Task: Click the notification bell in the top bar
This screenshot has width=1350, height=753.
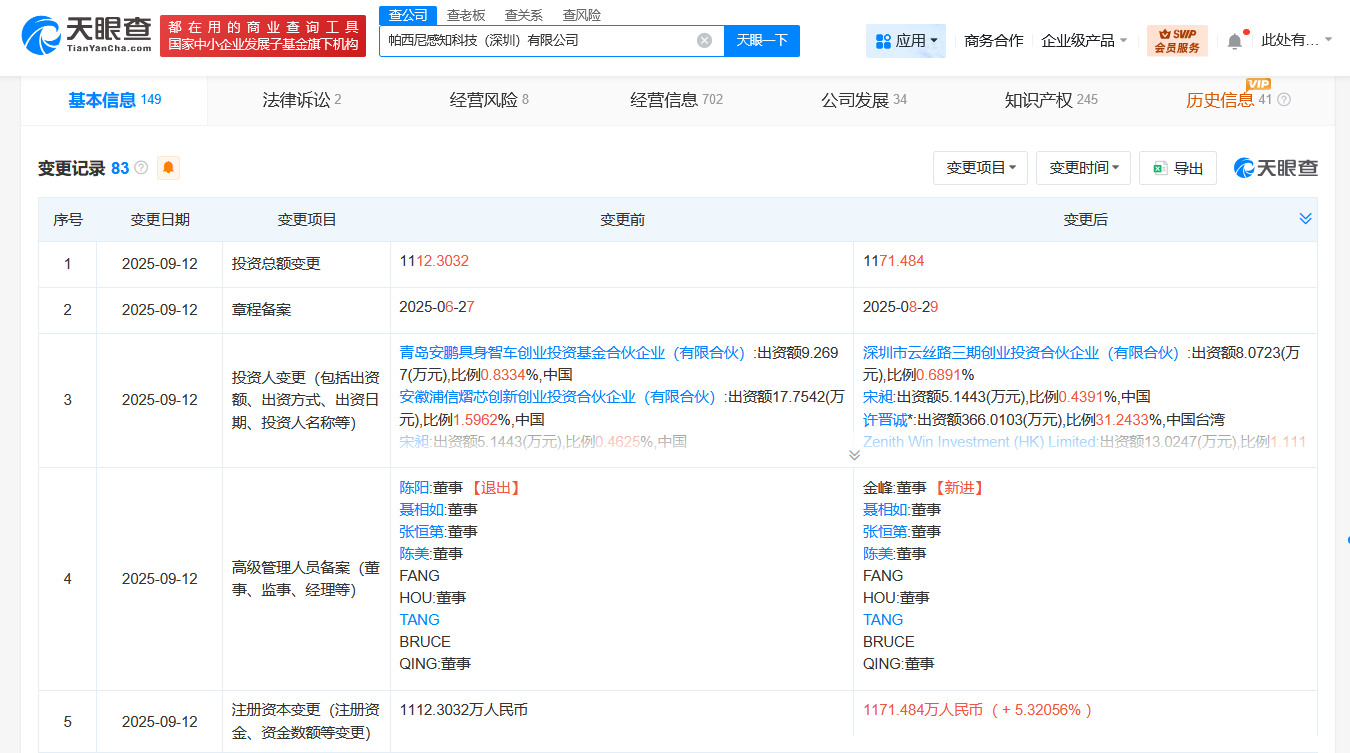Action: tap(1234, 40)
